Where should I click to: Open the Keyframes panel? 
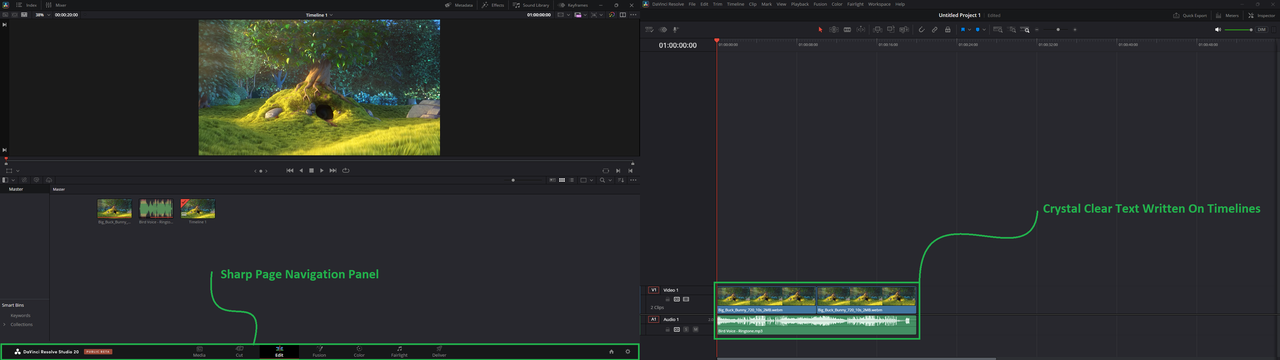573,5
